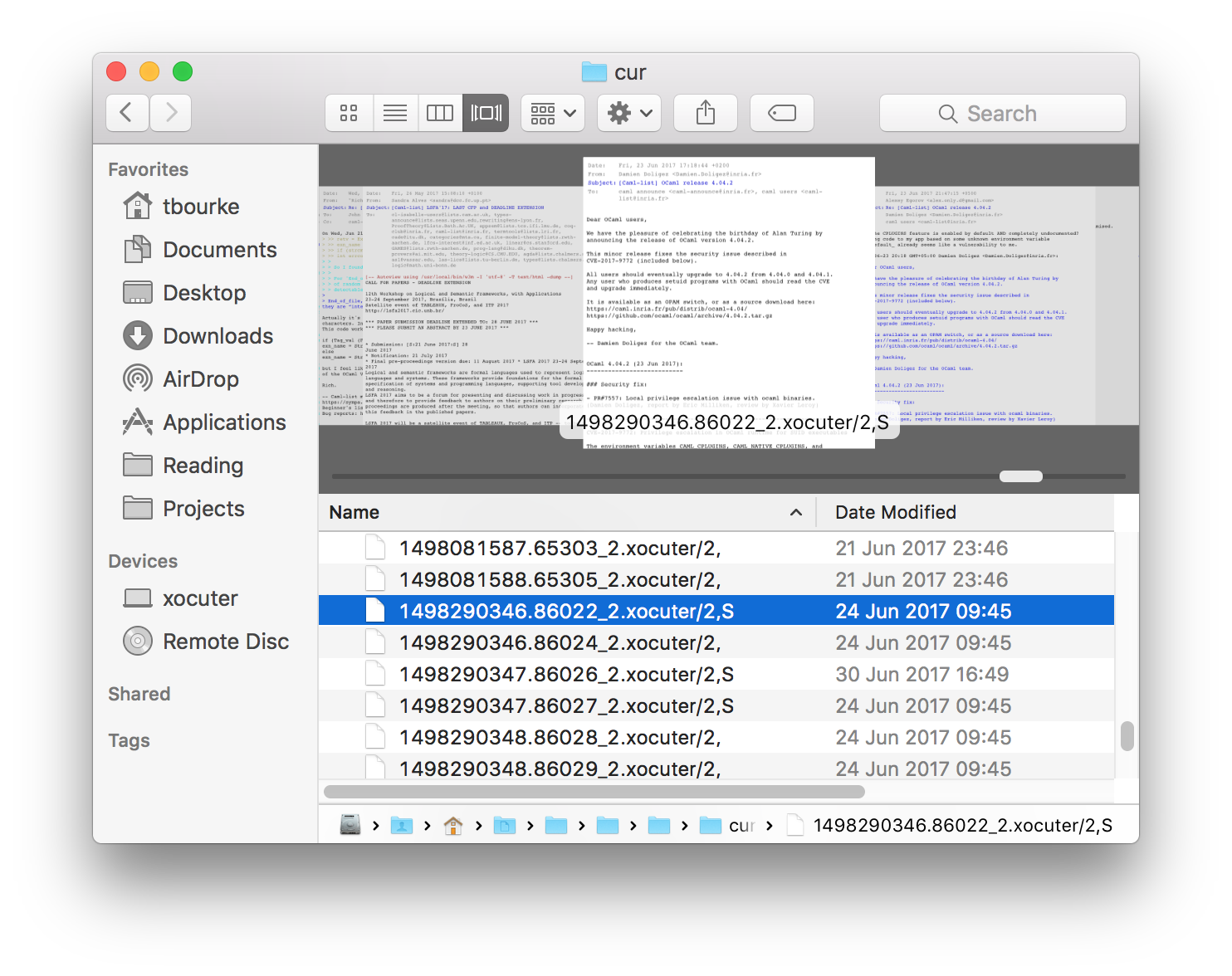
Task: Select file 1498290346.86024_2.xocuter/2,
Action: pos(716,642)
